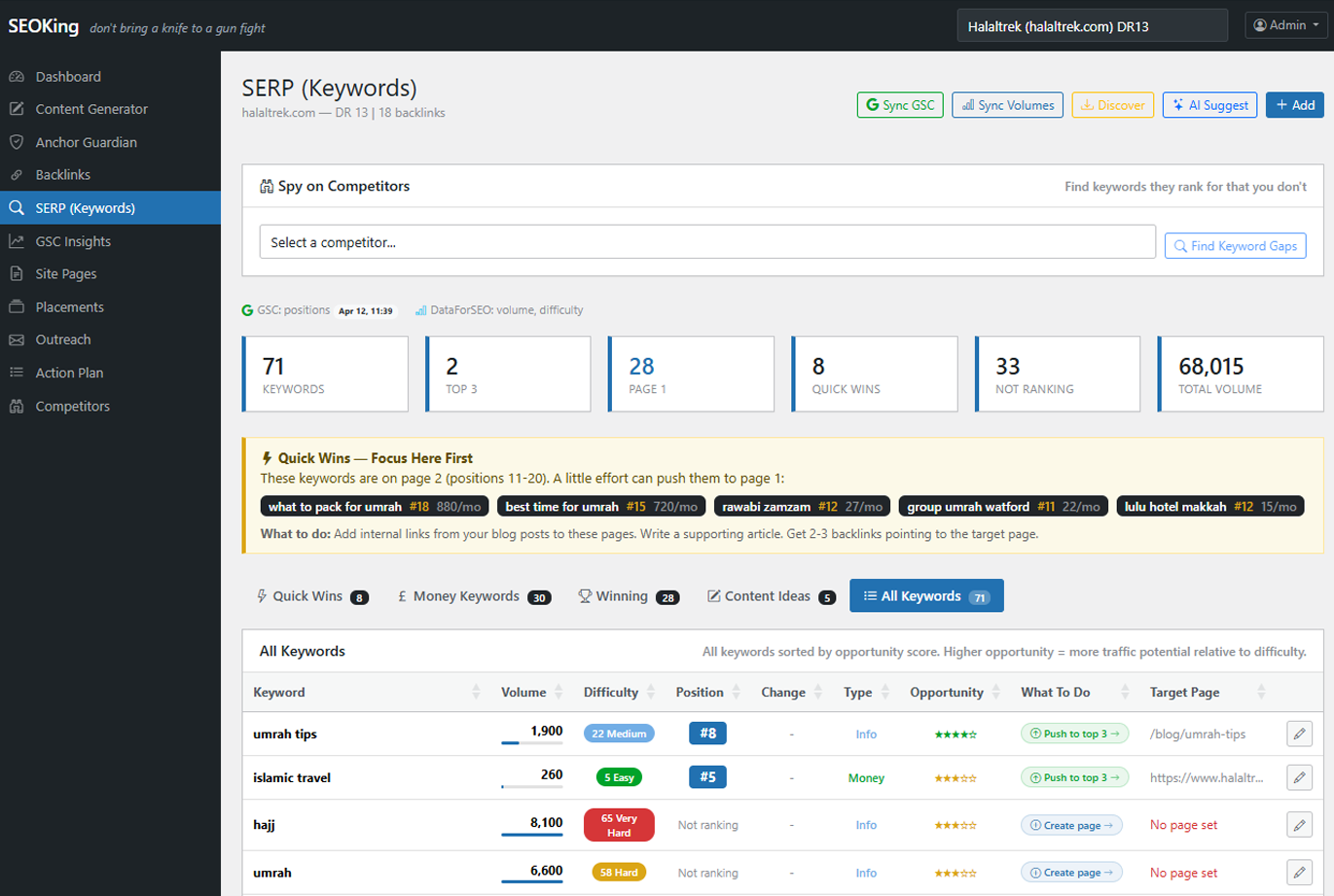Image resolution: width=1334 pixels, height=896 pixels.
Task: Click the AI Suggest button
Action: [1209, 105]
